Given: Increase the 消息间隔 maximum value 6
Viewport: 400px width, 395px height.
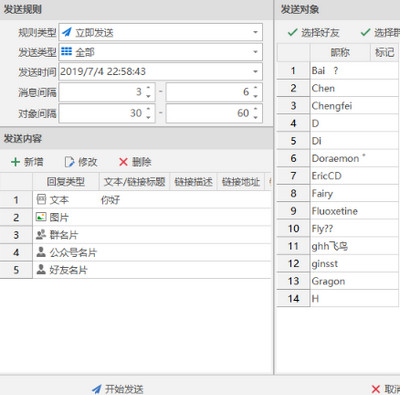Looking at the screenshot, I should pos(255,88).
